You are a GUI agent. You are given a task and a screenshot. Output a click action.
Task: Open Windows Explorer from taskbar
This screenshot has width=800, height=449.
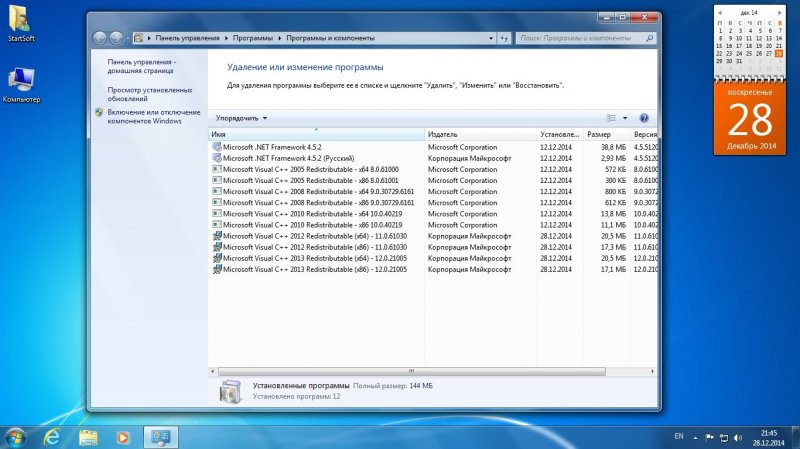click(88, 437)
